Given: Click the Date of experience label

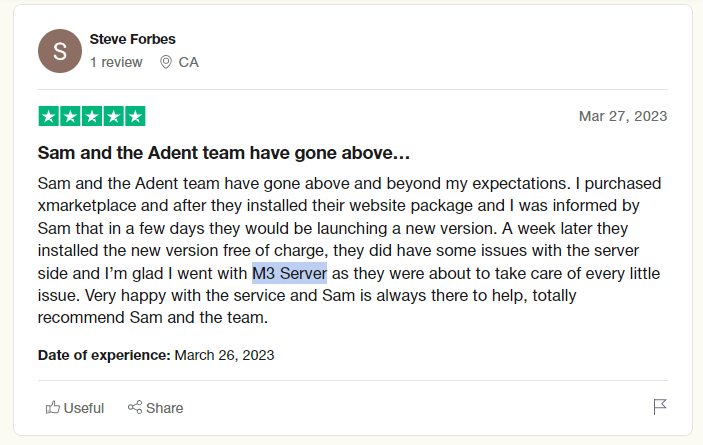Looking at the screenshot, I should [x=104, y=355].
